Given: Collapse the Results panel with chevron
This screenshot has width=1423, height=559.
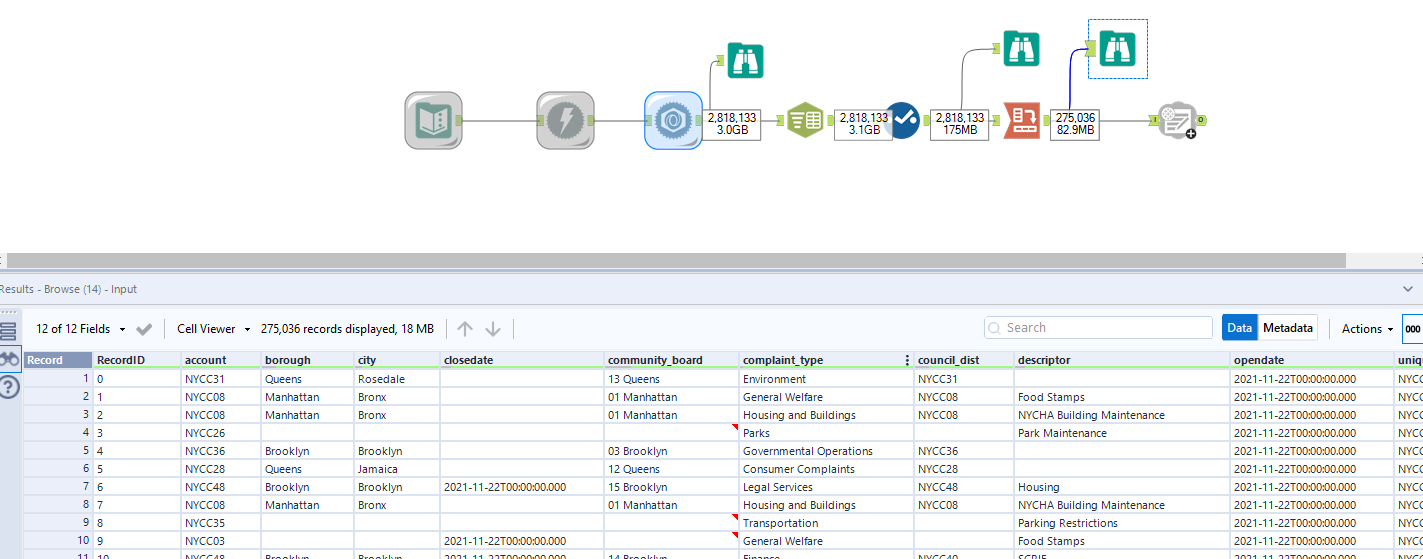Looking at the screenshot, I should 1408,289.
